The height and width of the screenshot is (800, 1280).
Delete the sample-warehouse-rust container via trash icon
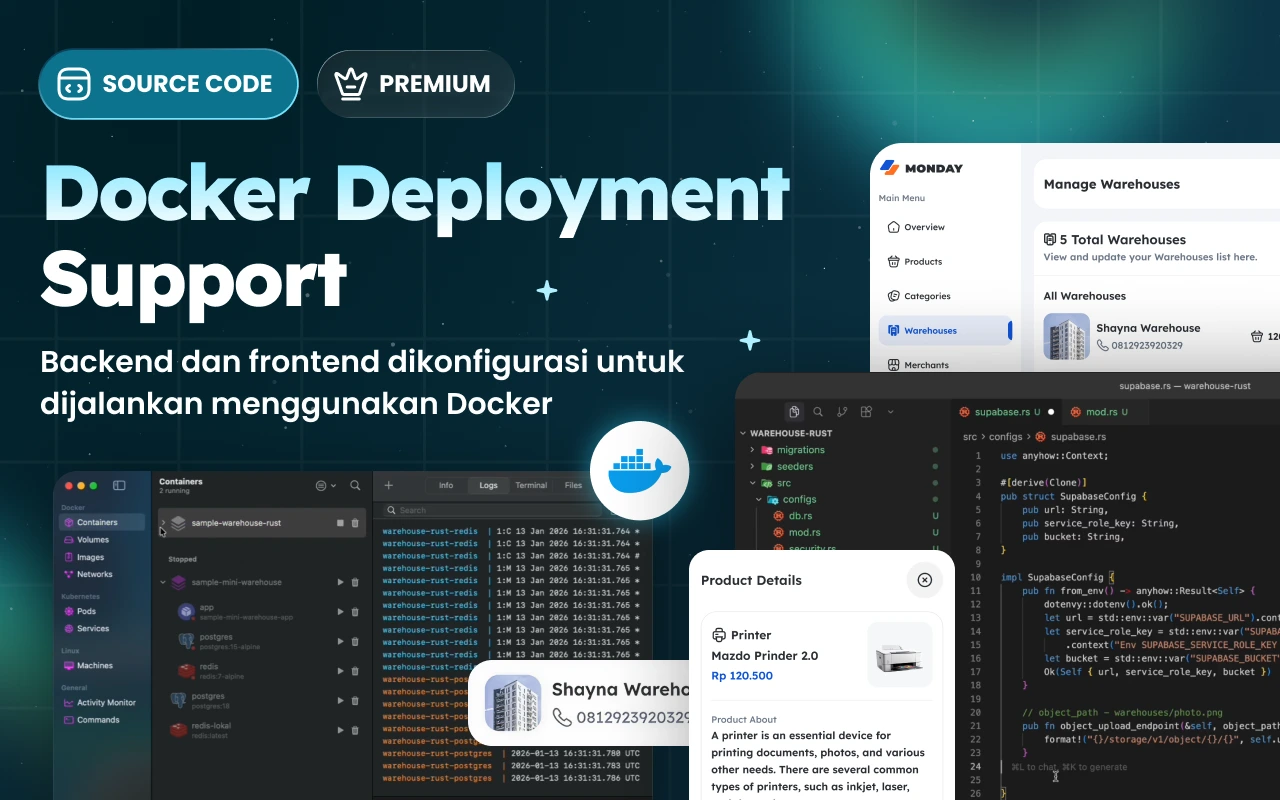click(x=355, y=523)
